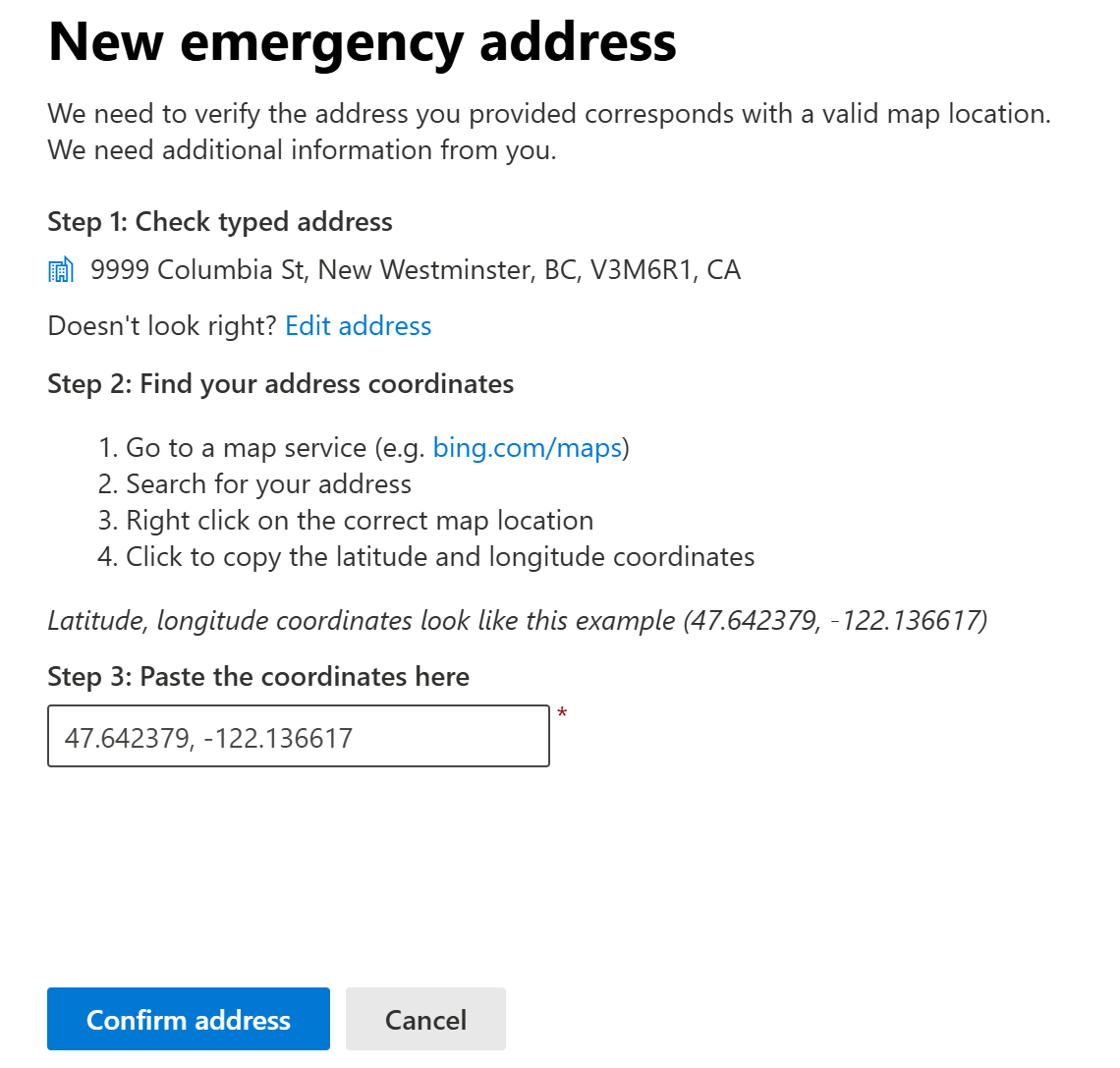Click the italic example coordinates text
1120x1068 pixels.
click(517, 621)
